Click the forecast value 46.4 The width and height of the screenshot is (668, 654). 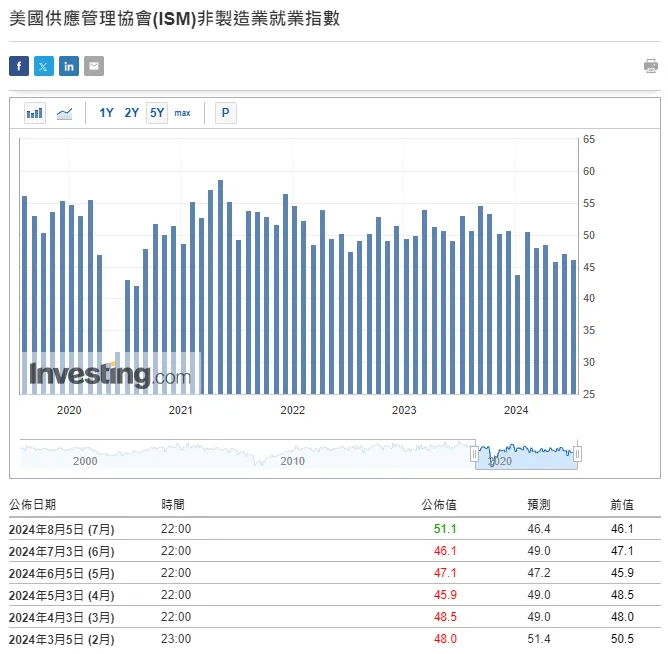[538, 529]
